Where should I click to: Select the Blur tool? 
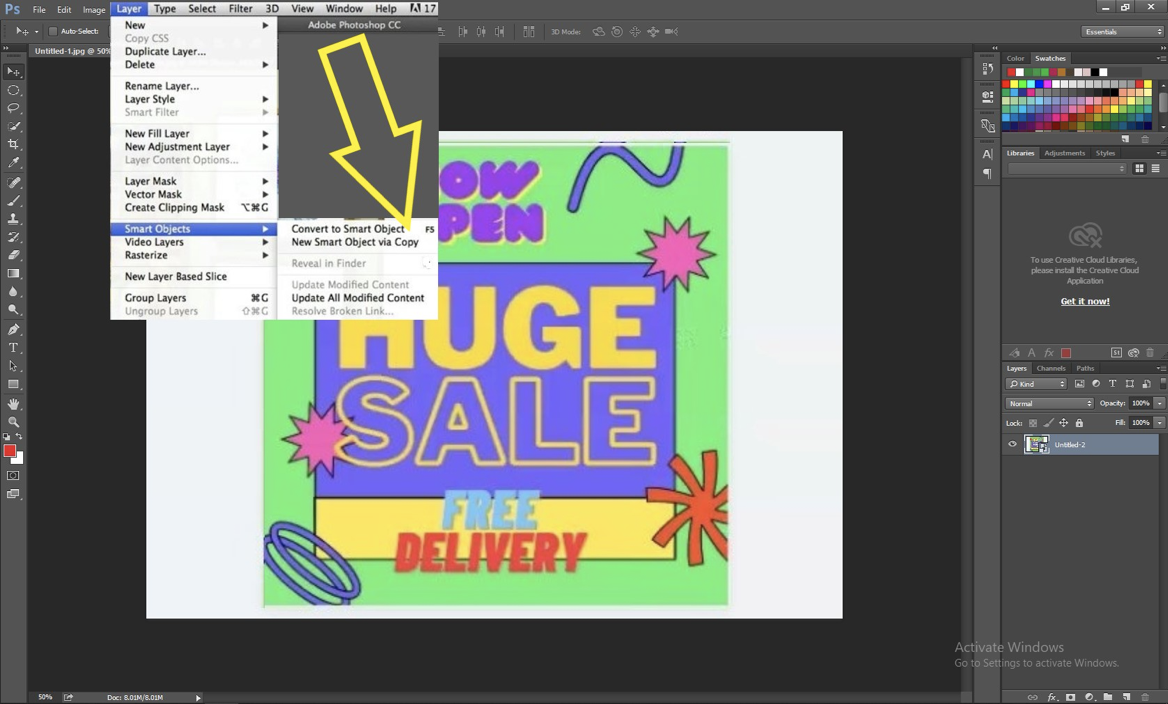coord(13,291)
